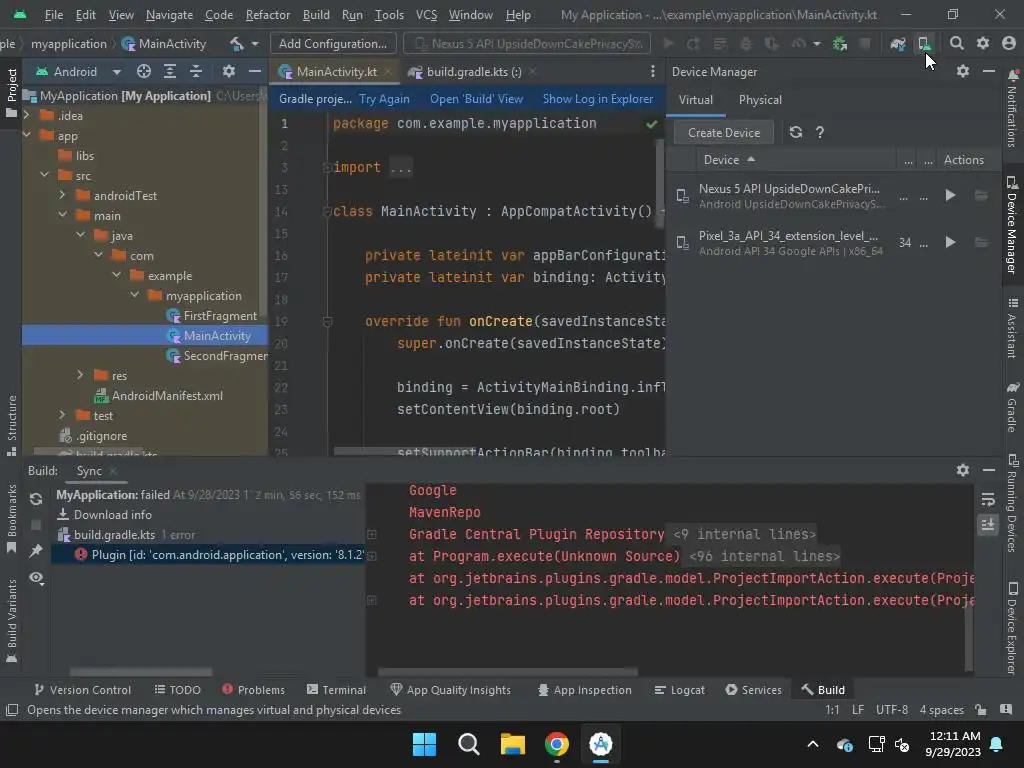Click Device Manager panel settings gear

(x=963, y=71)
